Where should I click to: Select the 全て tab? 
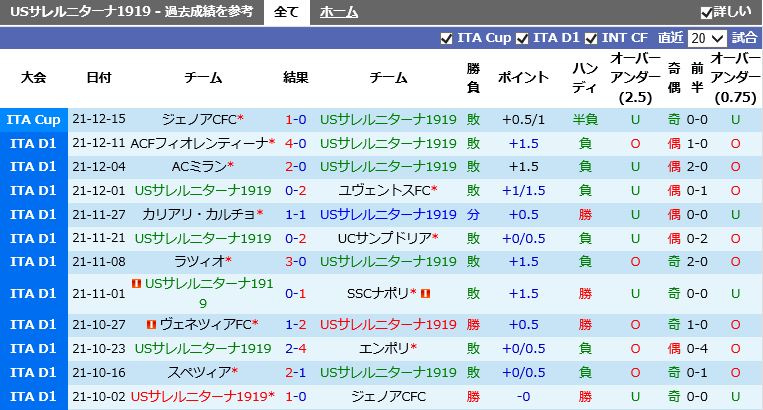[x=287, y=12]
